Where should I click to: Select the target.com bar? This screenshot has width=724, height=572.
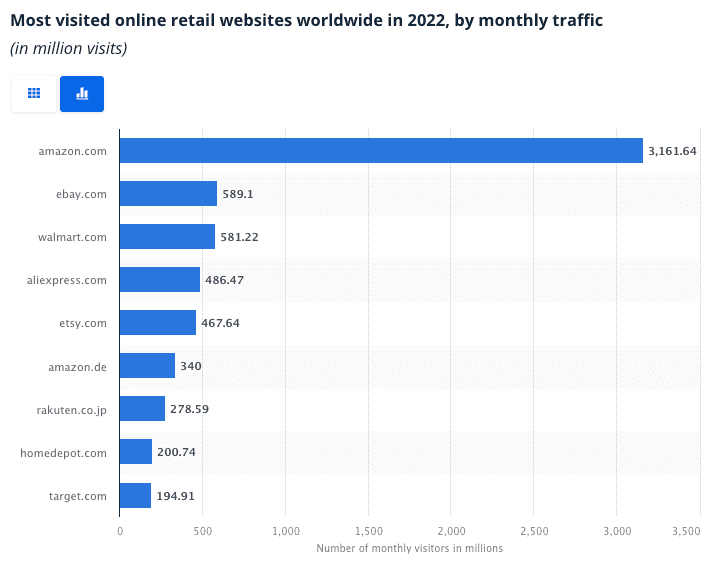[x=135, y=495]
